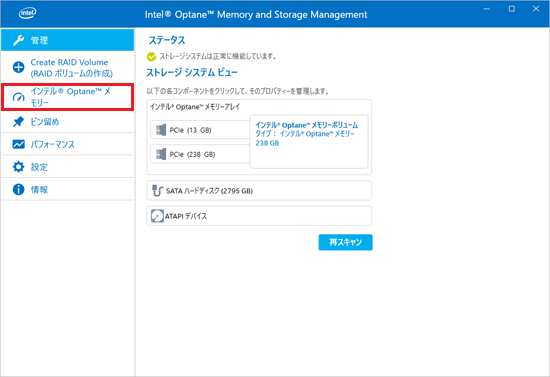Click the SATA hard disk cable icon
550x377 pixels.
click(x=157, y=190)
